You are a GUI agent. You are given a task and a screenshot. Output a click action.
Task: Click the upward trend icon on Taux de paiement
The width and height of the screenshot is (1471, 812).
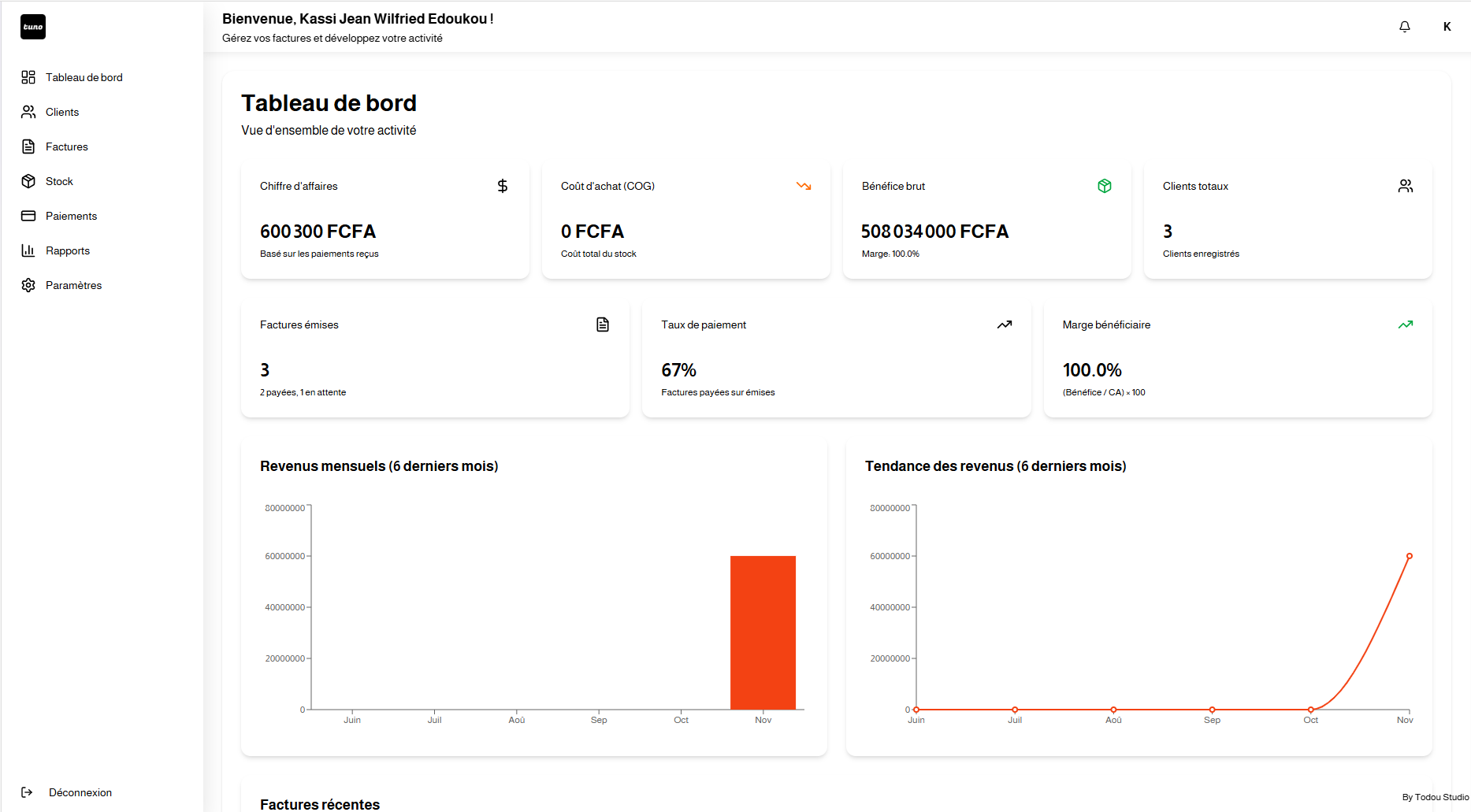pos(1005,324)
